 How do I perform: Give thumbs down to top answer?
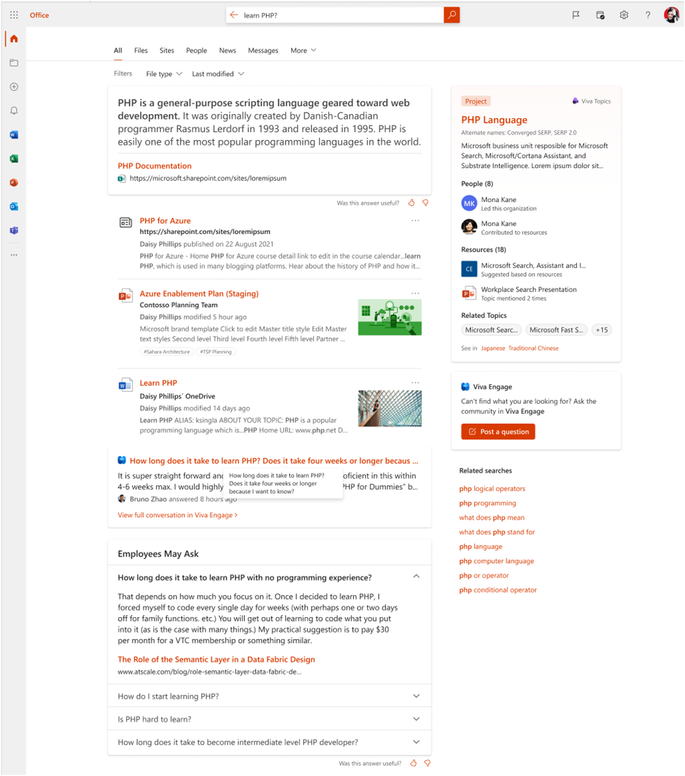(425, 202)
